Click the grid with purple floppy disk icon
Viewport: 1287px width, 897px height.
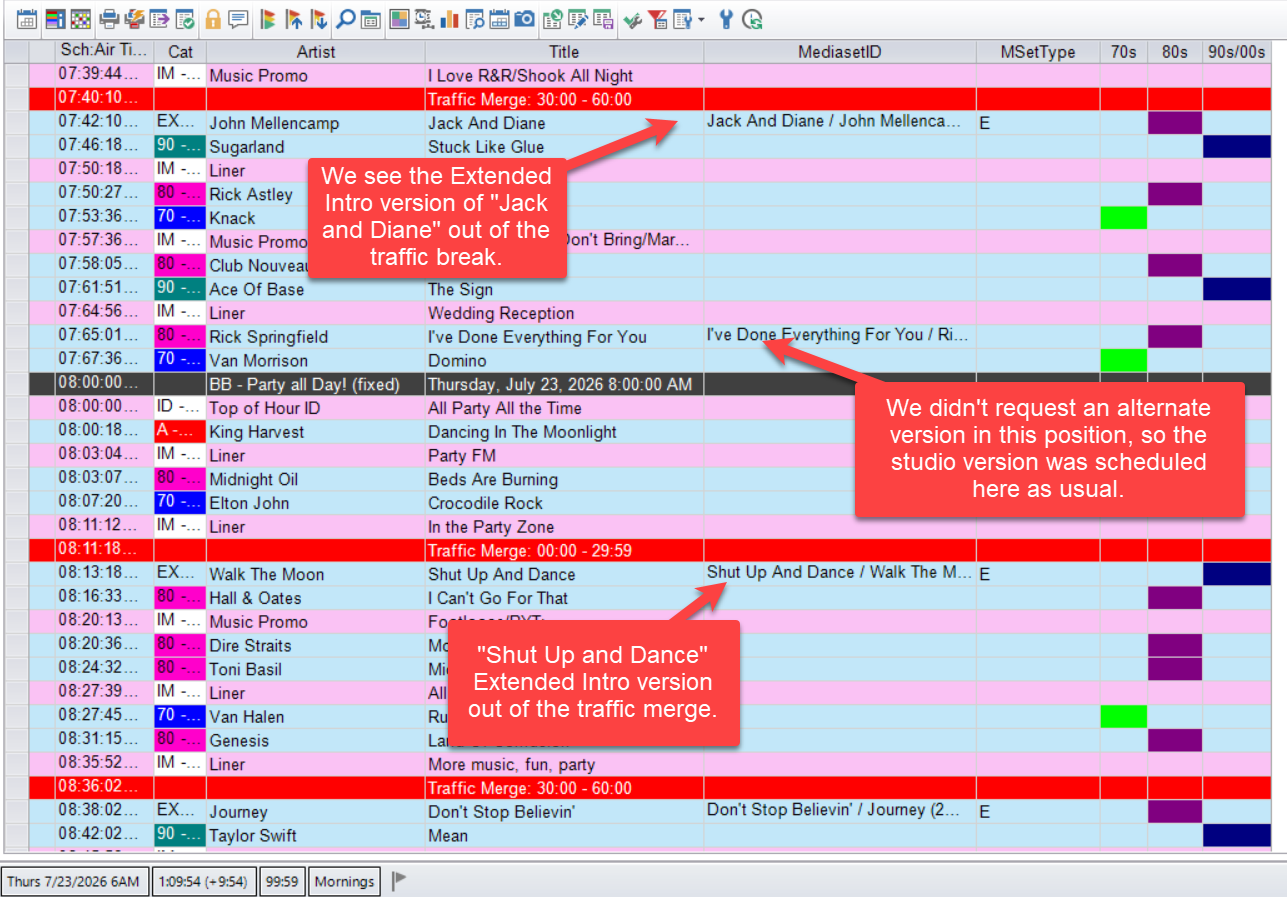(x=603, y=19)
